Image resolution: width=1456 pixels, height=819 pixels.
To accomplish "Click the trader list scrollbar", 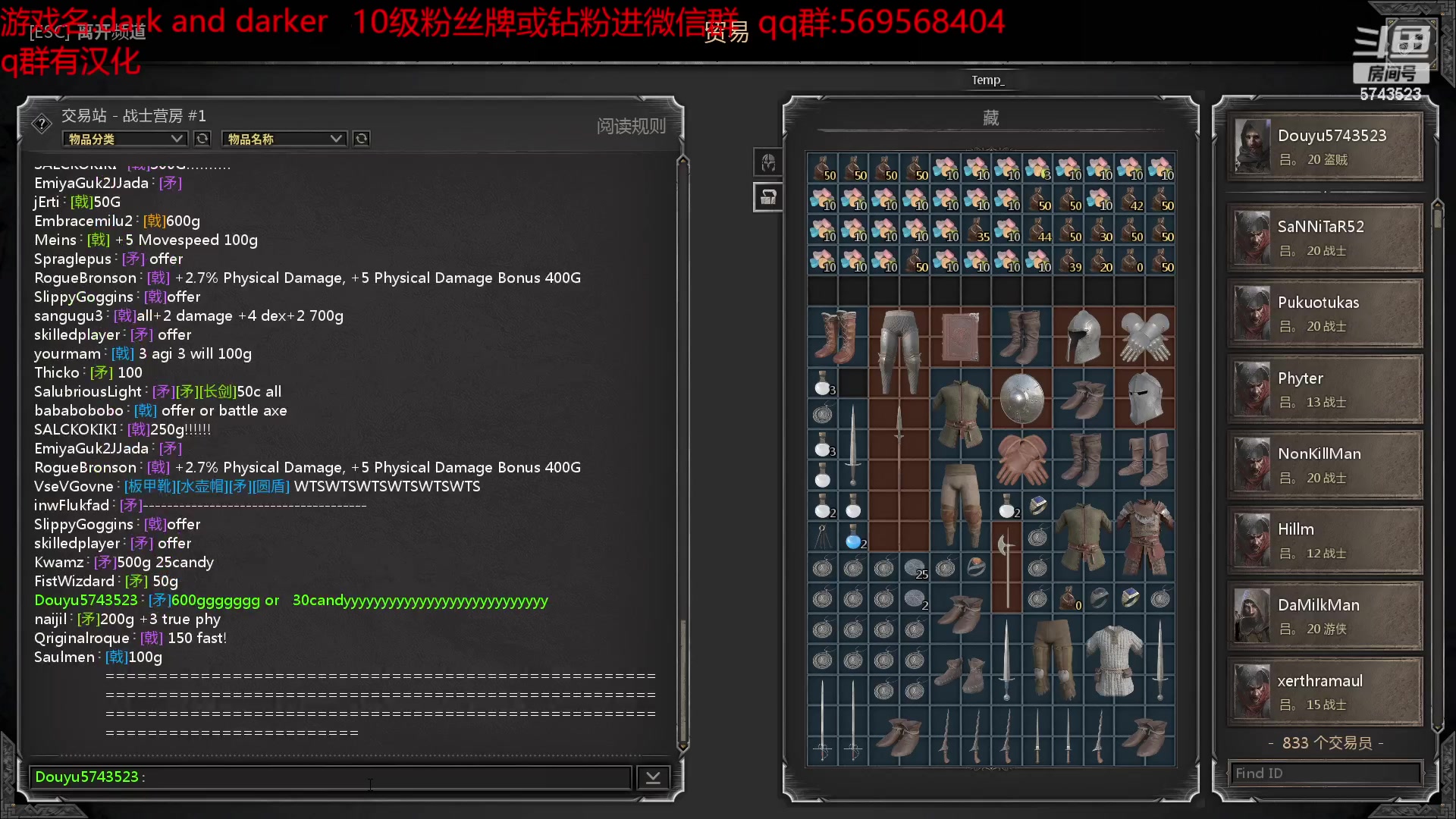I will click(x=1437, y=466).
